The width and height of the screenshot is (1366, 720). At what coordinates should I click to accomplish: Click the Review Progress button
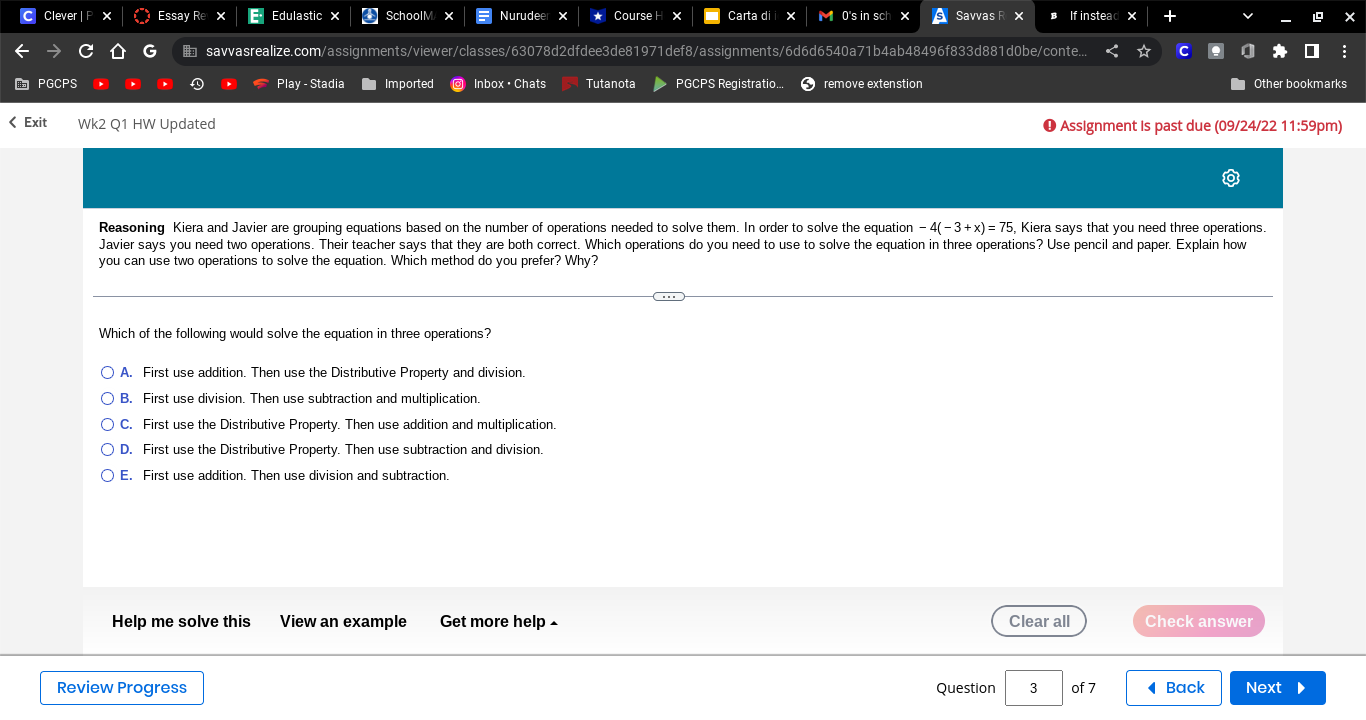(x=121, y=687)
